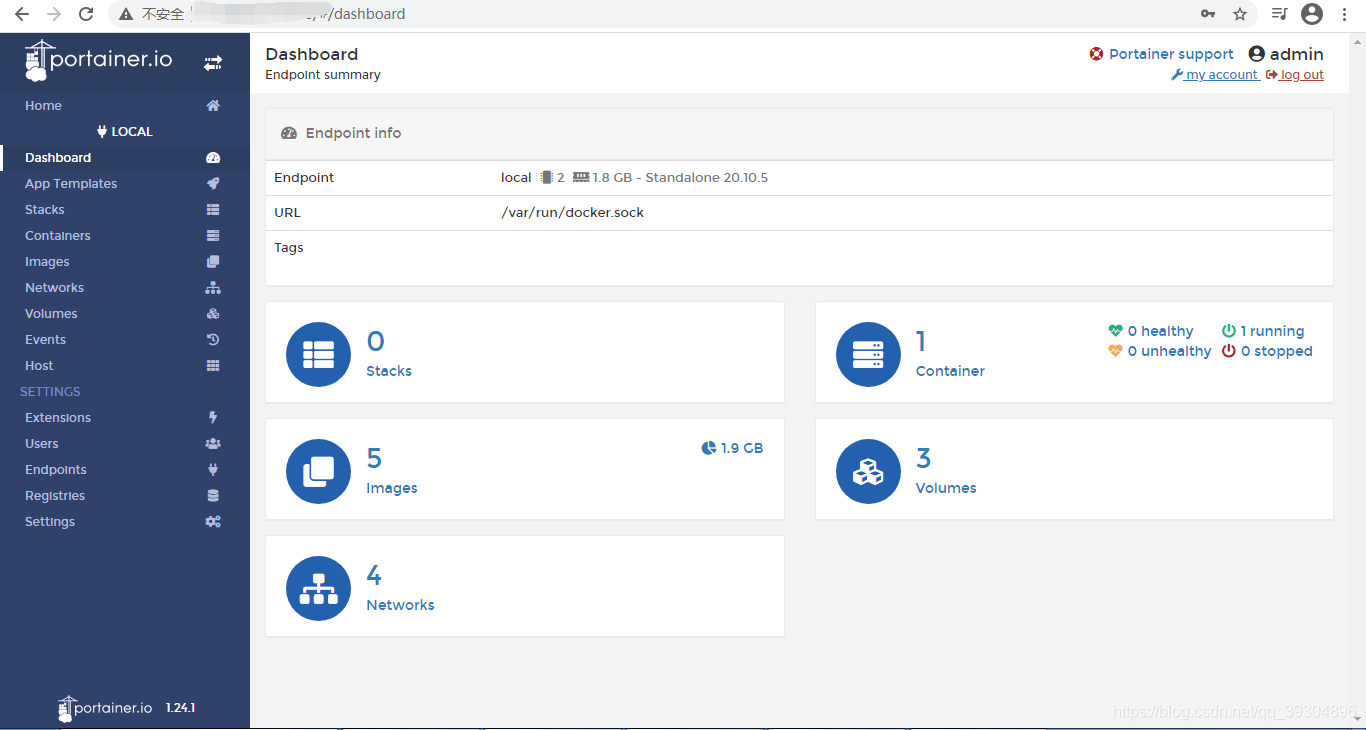Click the Endpoints plug icon in sidebar

[213, 470]
